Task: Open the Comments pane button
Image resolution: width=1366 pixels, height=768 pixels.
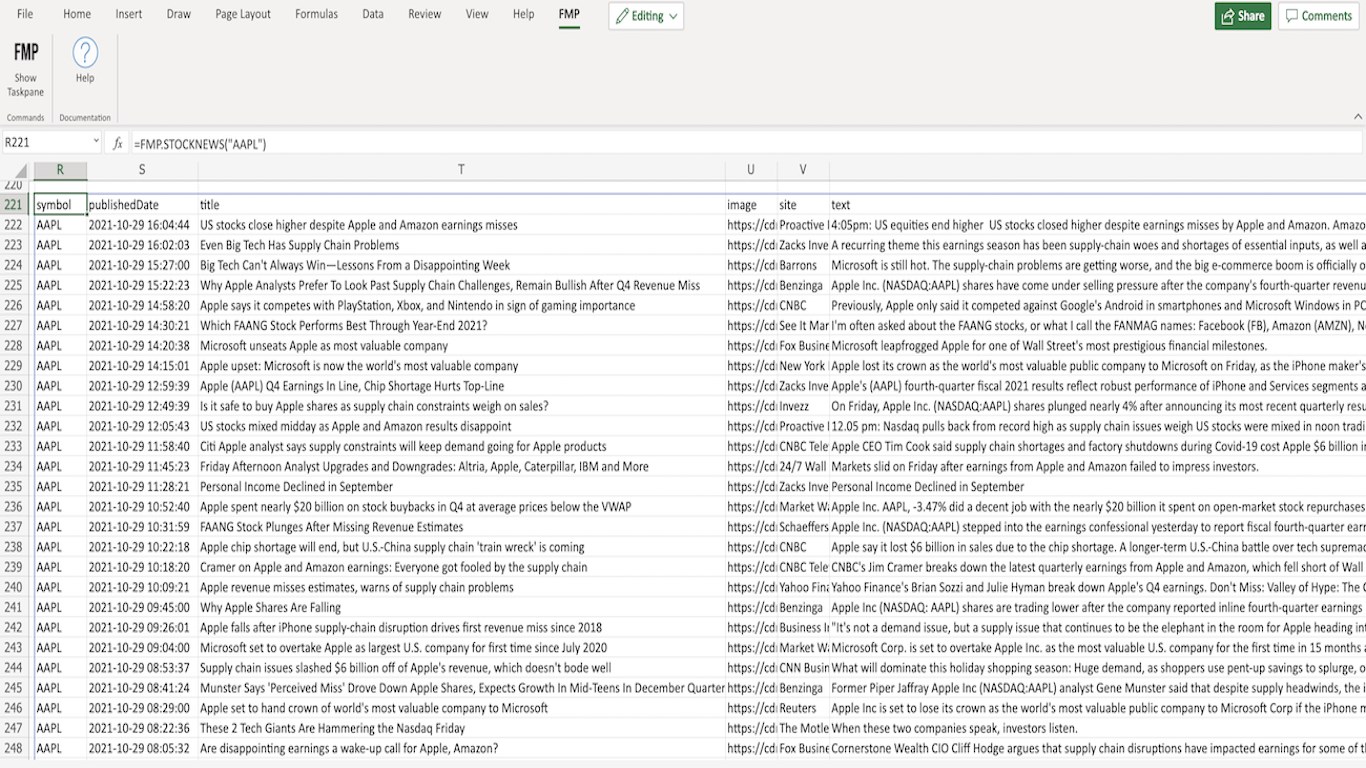Action: [x=1319, y=16]
